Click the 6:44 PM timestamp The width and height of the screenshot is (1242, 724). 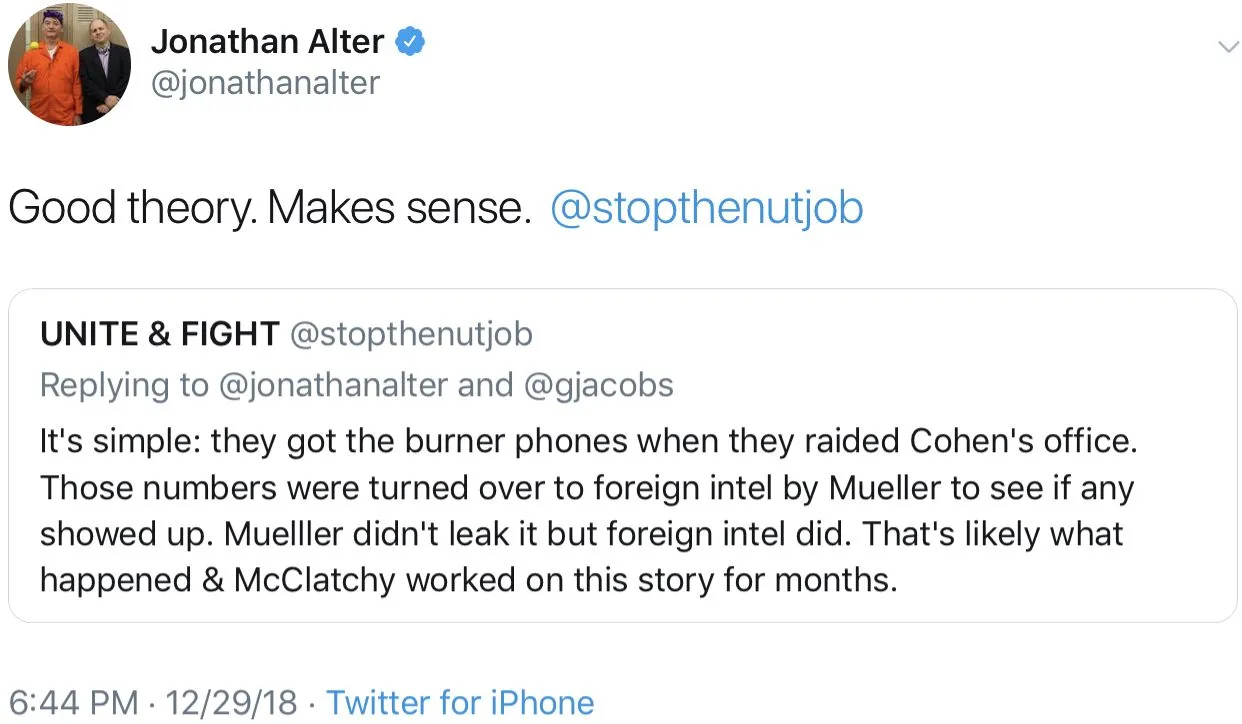pyautogui.click(x=73, y=702)
